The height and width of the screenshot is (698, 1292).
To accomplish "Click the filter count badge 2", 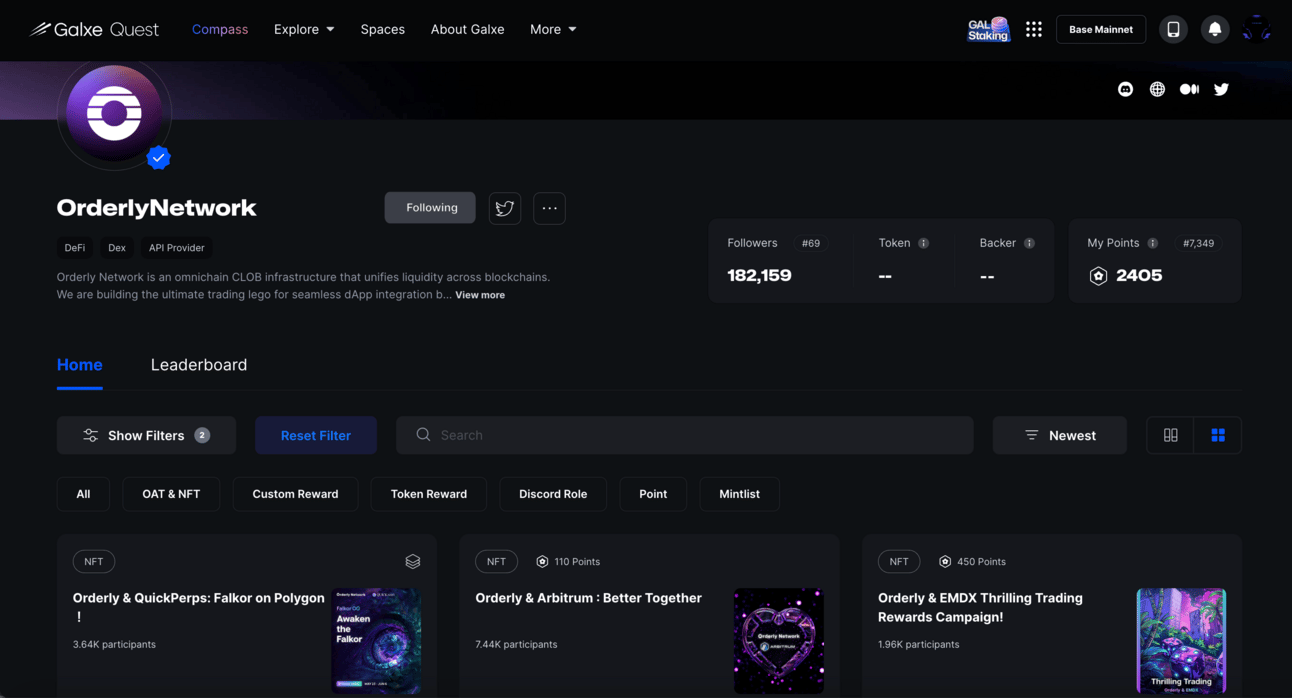I will tap(202, 435).
